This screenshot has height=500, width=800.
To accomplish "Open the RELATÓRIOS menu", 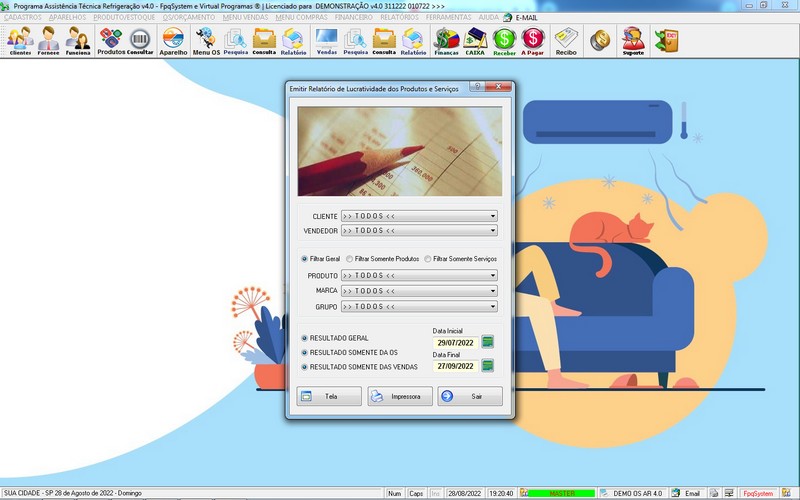I will pyautogui.click(x=399, y=17).
